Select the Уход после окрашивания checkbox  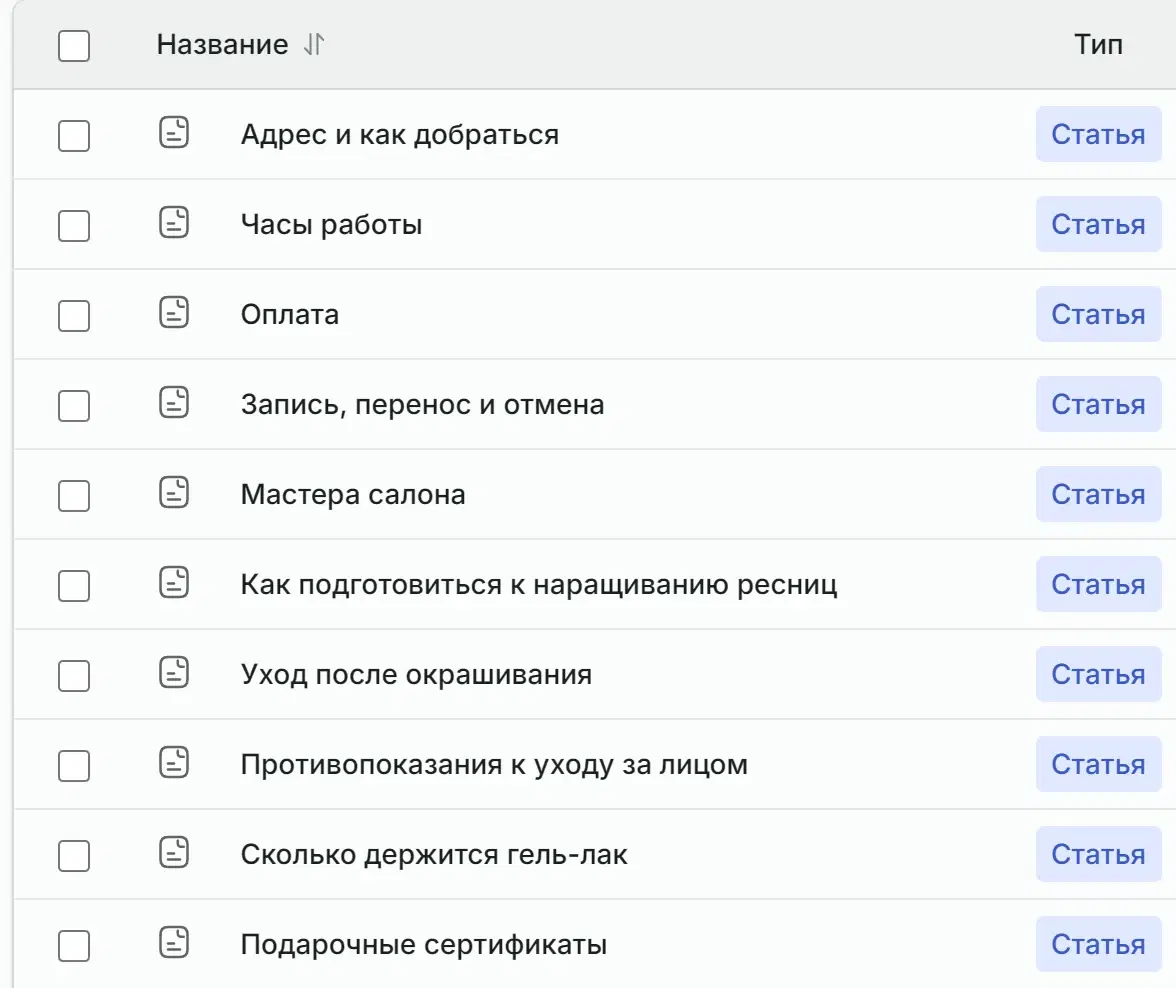74,676
